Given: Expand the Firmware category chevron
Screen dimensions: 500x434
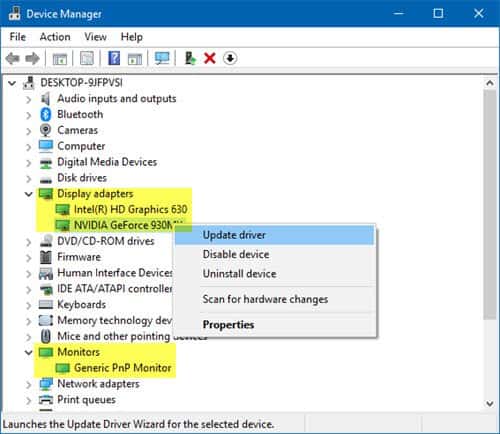Looking at the screenshot, I should [x=29, y=257].
